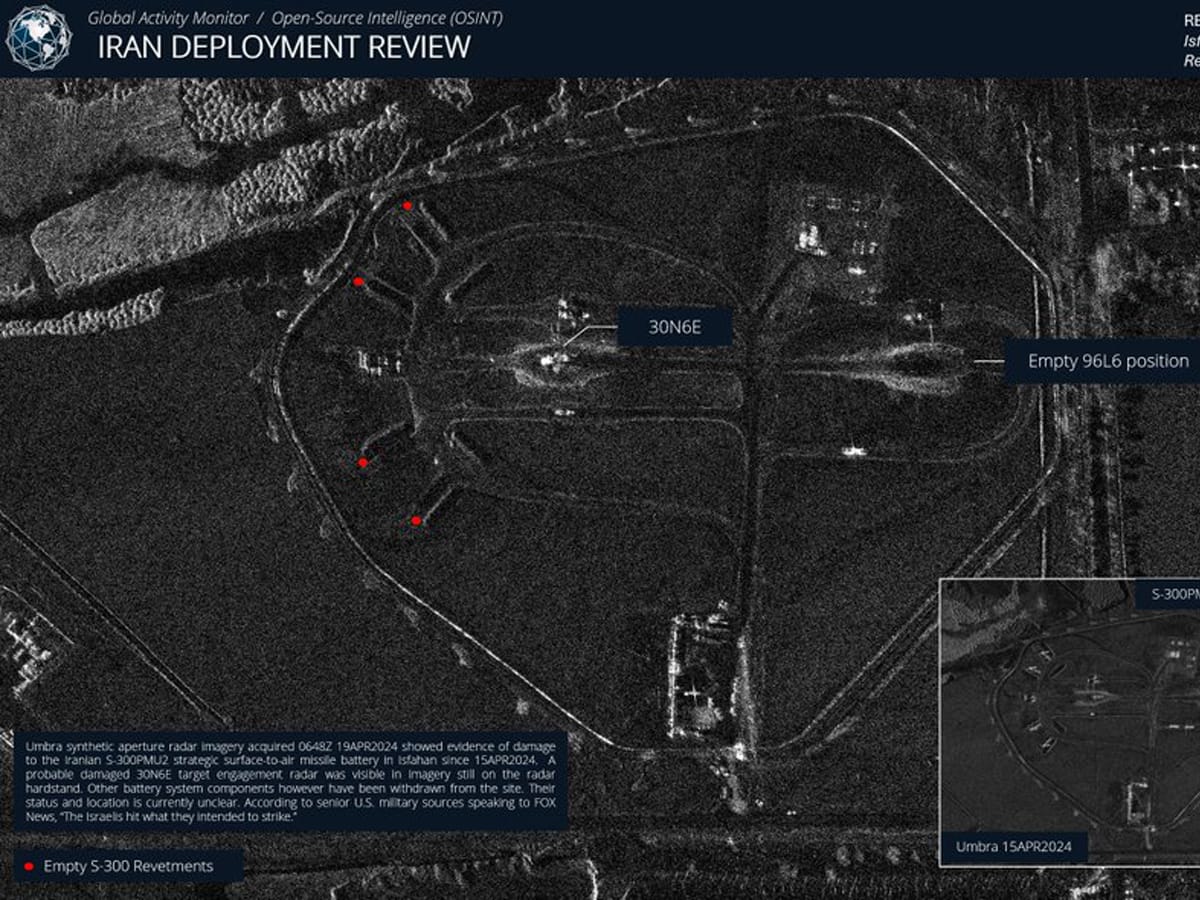Click the red dot in the legend

(29, 867)
